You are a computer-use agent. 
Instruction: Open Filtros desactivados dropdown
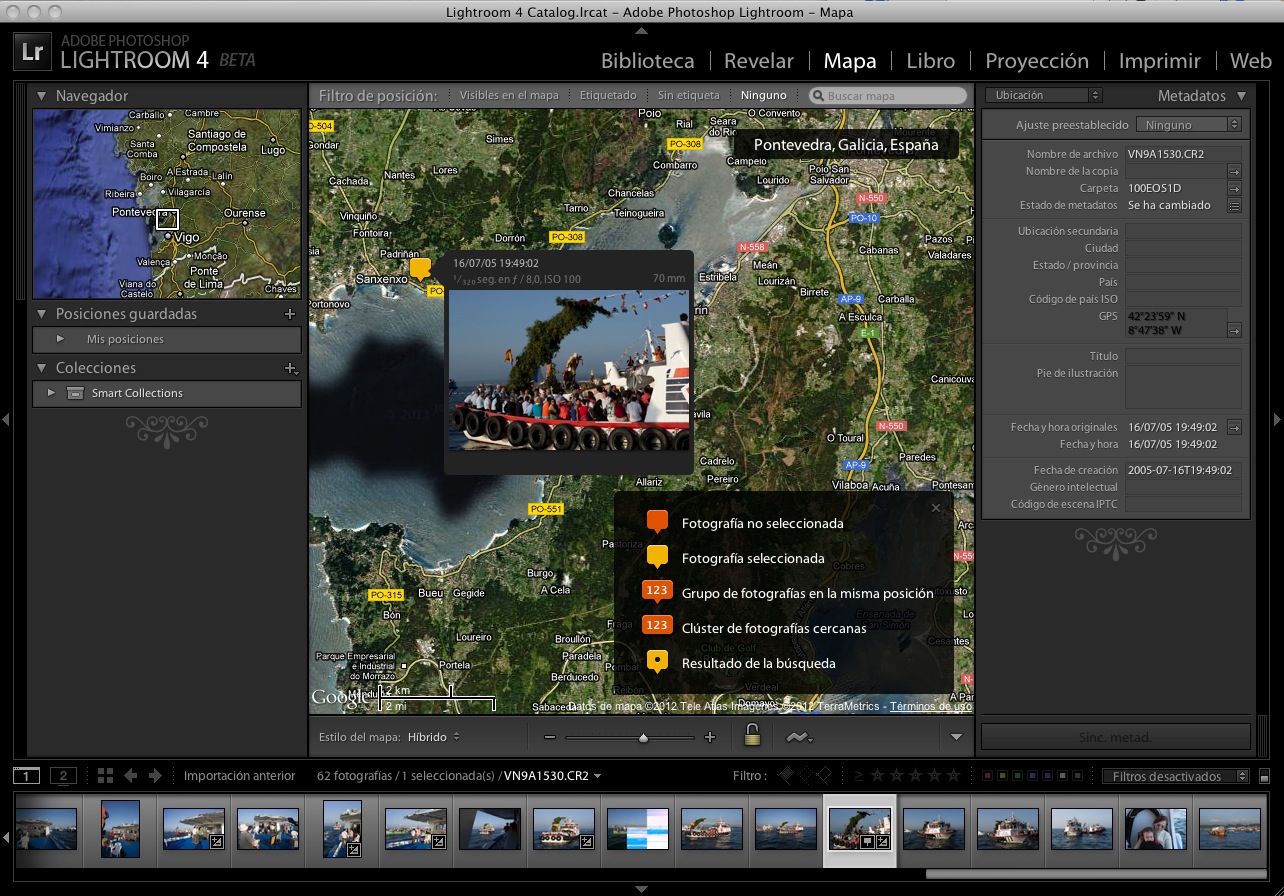(x=1175, y=776)
